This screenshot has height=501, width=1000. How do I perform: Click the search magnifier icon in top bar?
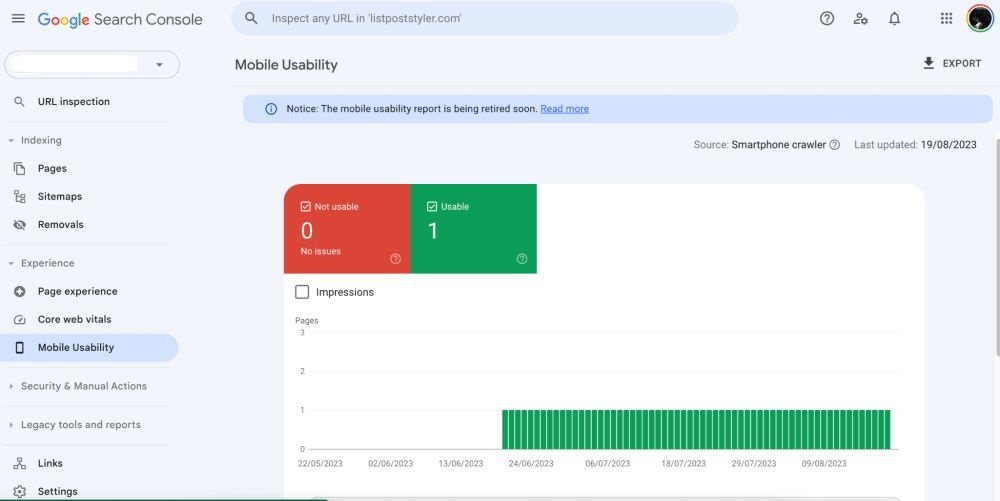click(x=251, y=18)
